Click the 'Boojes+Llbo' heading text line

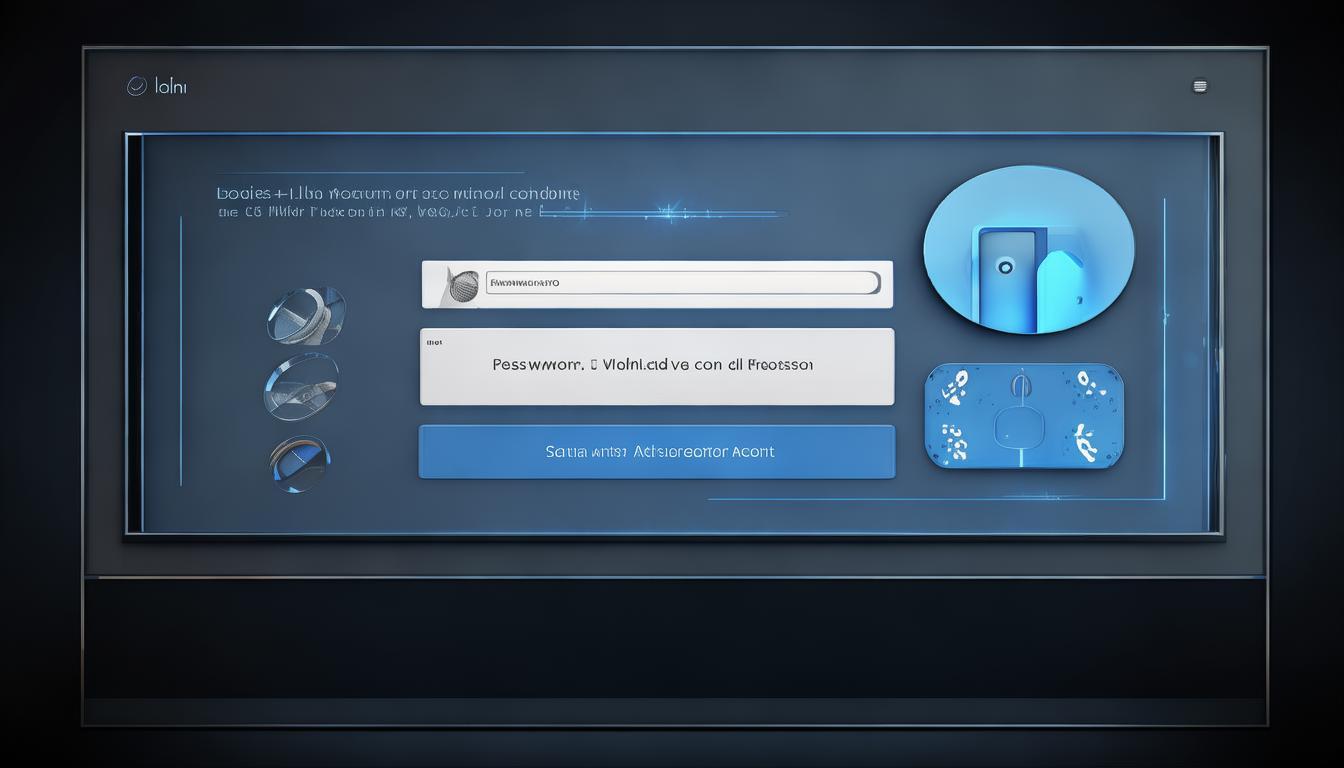coord(398,193)
